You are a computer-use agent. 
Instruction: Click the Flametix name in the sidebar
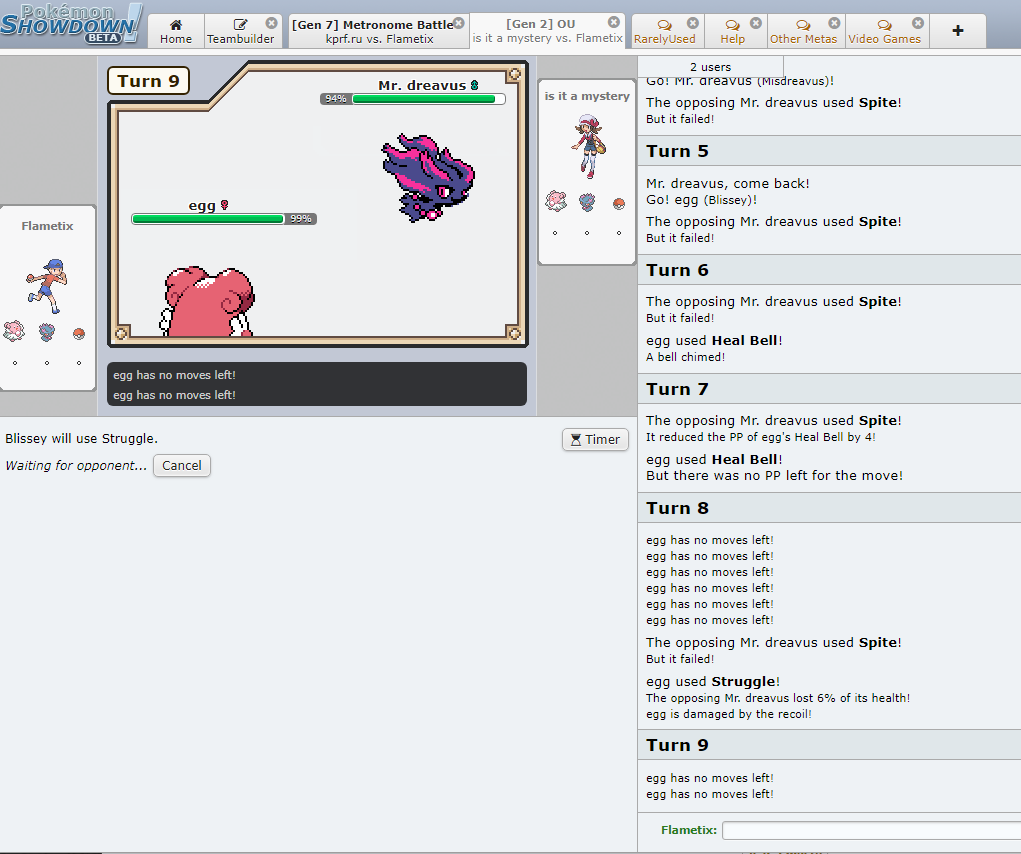point(47,226)
